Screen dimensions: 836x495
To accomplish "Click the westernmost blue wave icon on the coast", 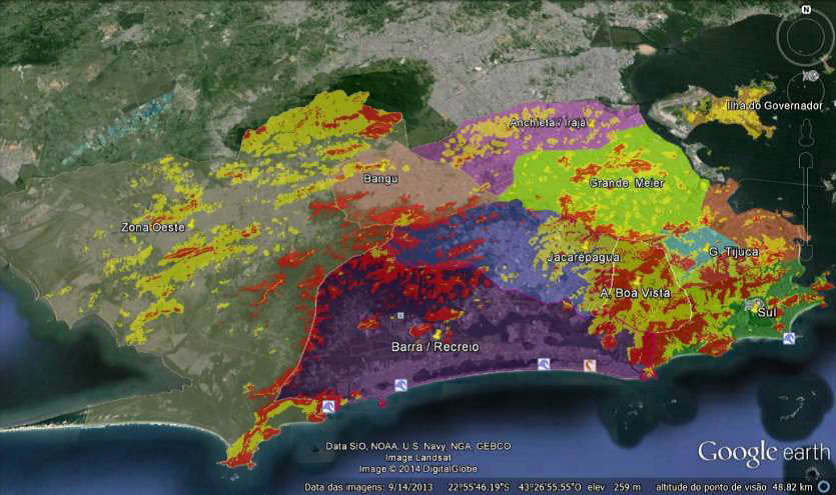I will tap(328, 406).
